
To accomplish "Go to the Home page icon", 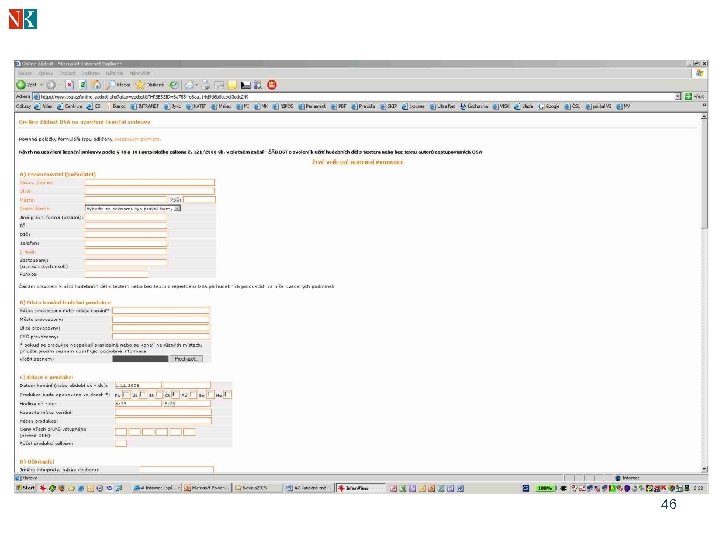I will [96, 85].
